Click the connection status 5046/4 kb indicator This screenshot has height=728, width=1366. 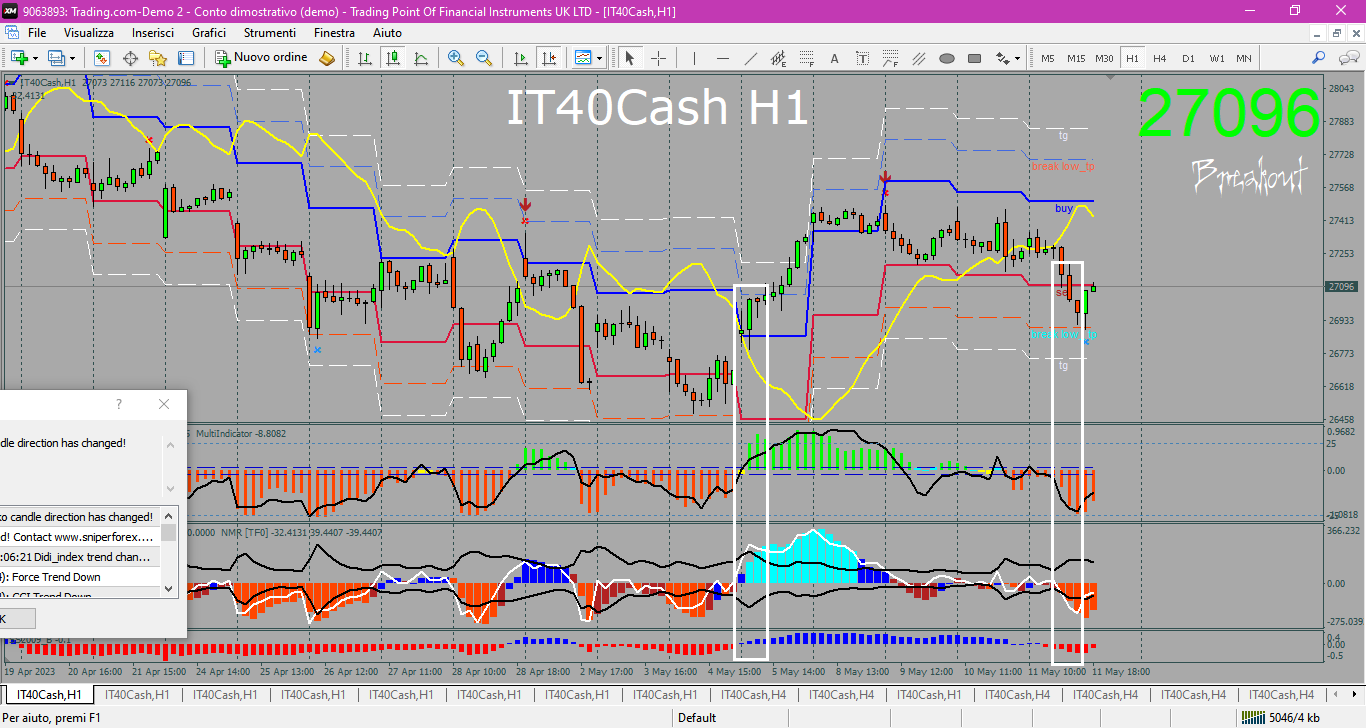click(x=1282, y=717)
